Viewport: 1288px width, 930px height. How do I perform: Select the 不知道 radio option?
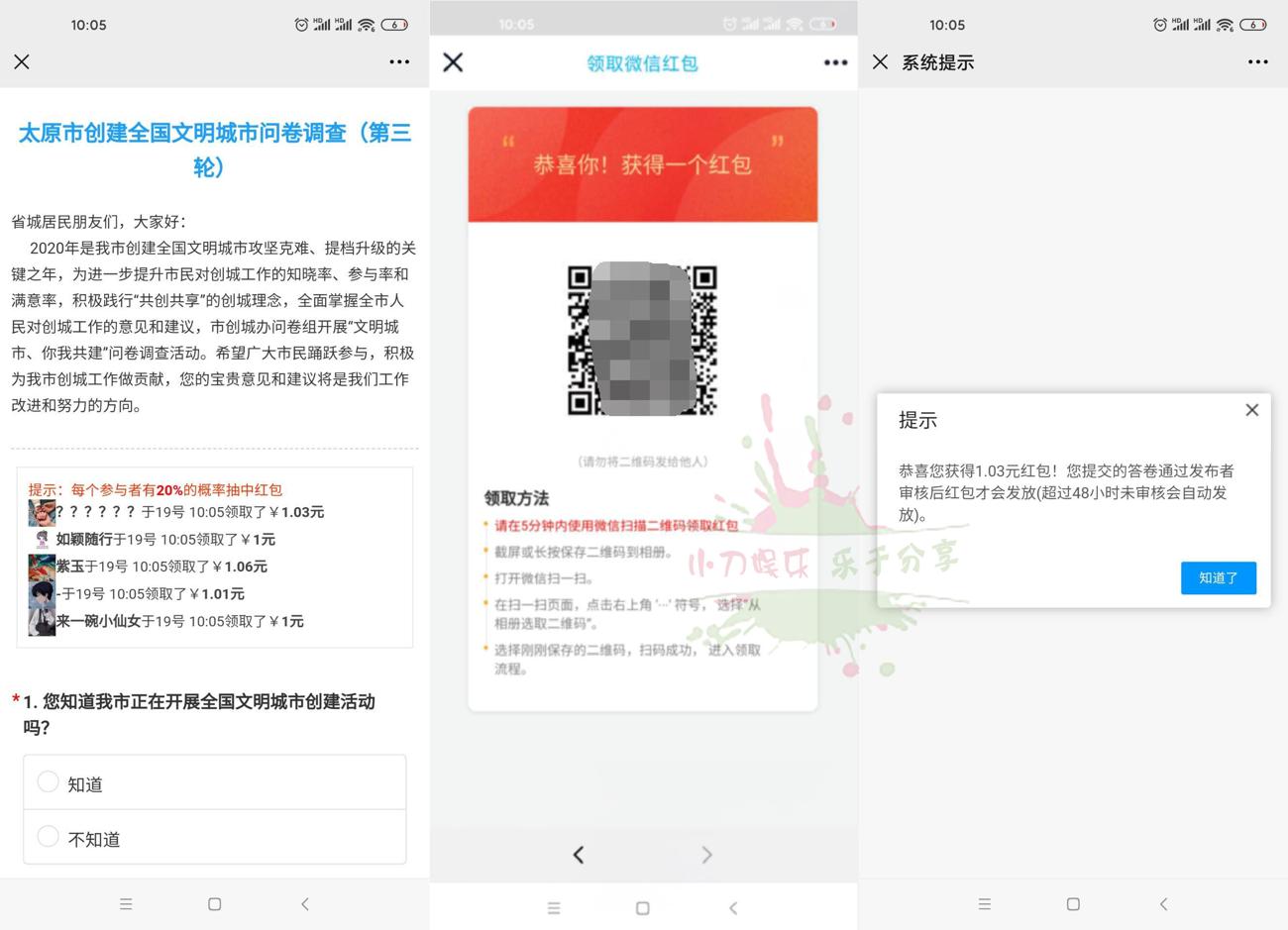(x=48, y=837)
